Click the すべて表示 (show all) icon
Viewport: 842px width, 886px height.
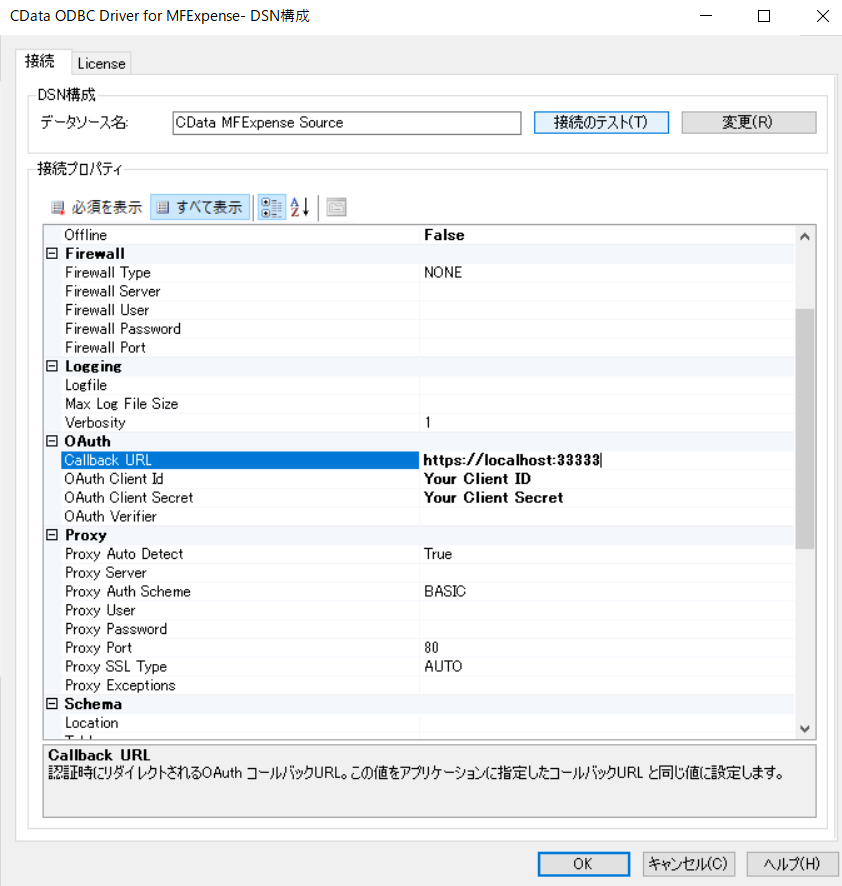click(x=198, y=207)
